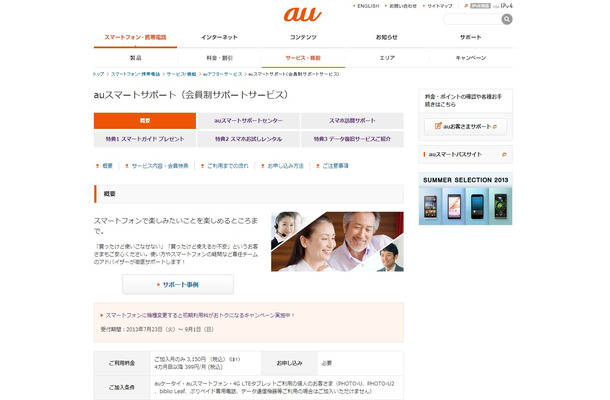610x400 pixels.
Task: Click the auお客さまサポート button with pencil icon
Action: click(x=465, y=127)
